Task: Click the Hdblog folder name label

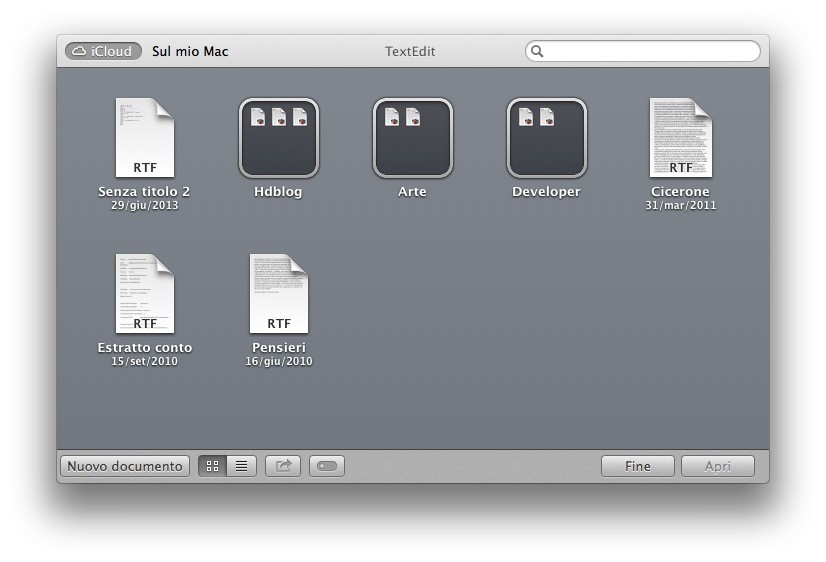Action: [x=278, y=192]
